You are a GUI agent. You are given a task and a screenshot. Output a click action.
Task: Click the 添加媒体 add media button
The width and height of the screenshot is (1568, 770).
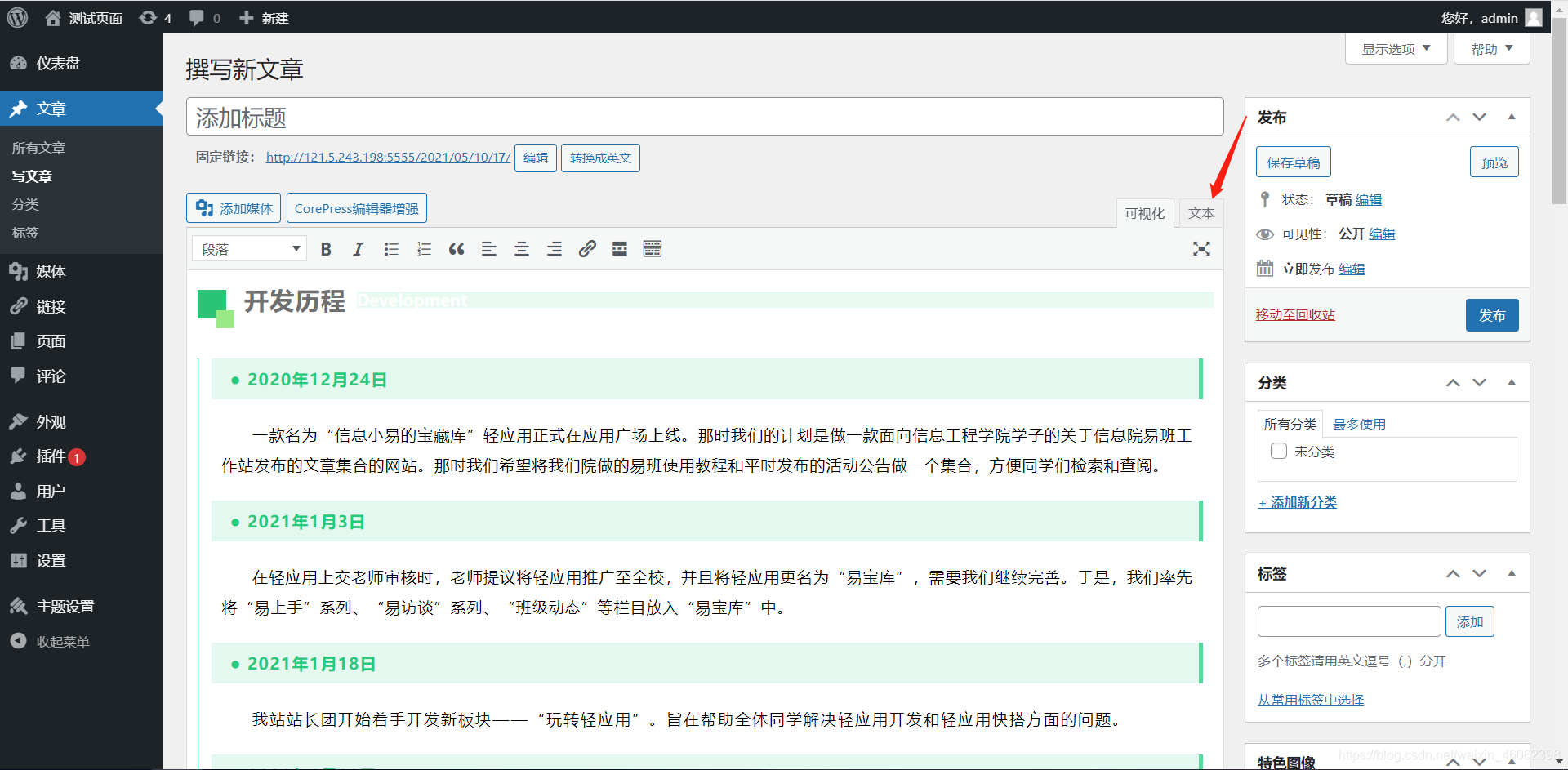pos(234,208)
